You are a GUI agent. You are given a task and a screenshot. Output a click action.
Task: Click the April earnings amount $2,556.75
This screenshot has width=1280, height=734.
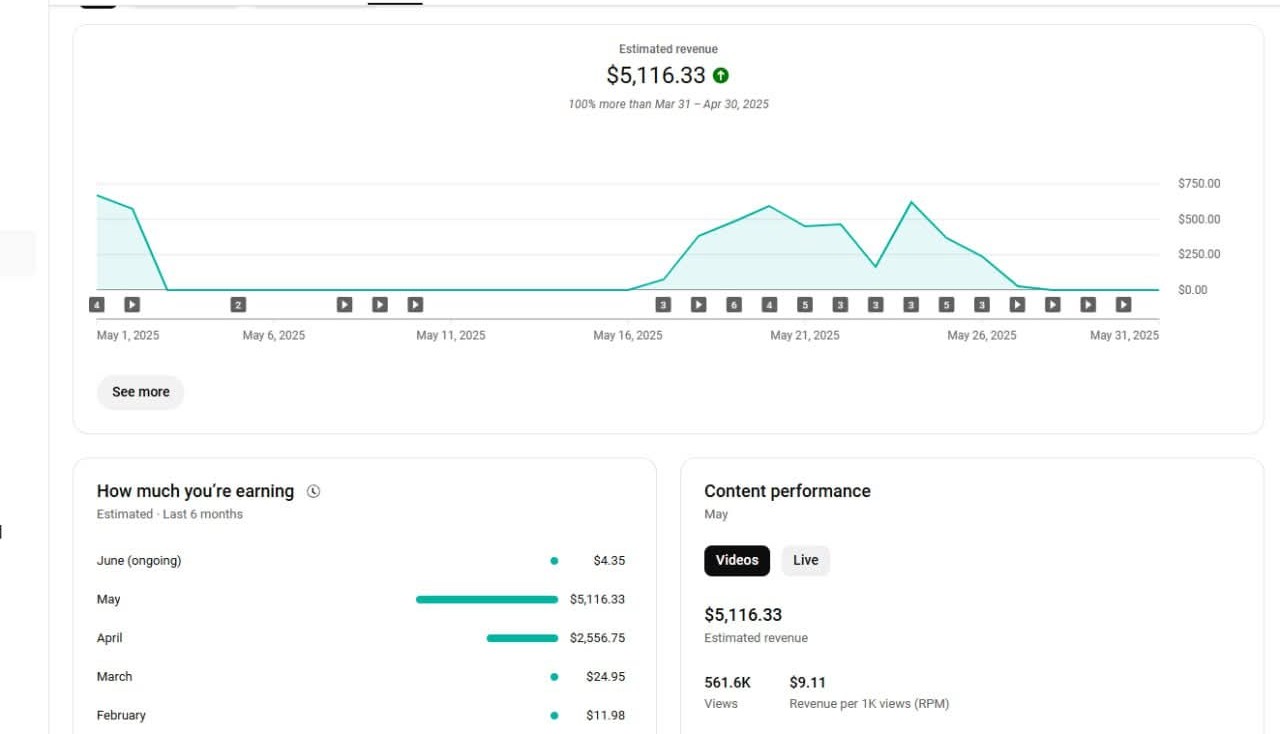pos(599,638)
